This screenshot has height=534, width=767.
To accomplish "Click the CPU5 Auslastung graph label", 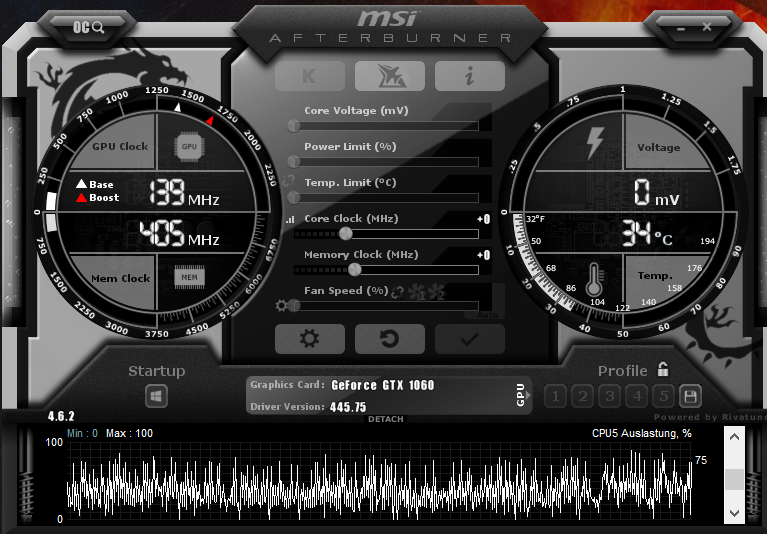I will click(x=641, y=433).
